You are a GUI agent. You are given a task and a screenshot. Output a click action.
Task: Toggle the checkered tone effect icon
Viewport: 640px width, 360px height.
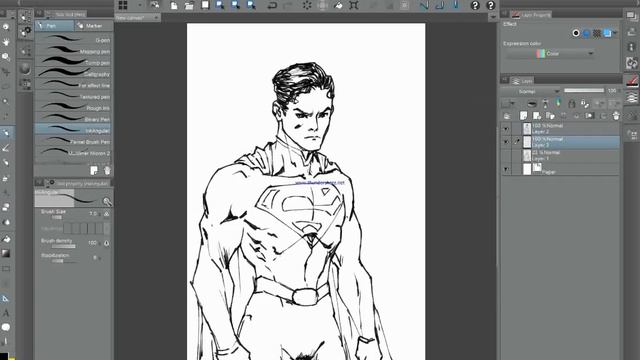click(x=597, y=33)
